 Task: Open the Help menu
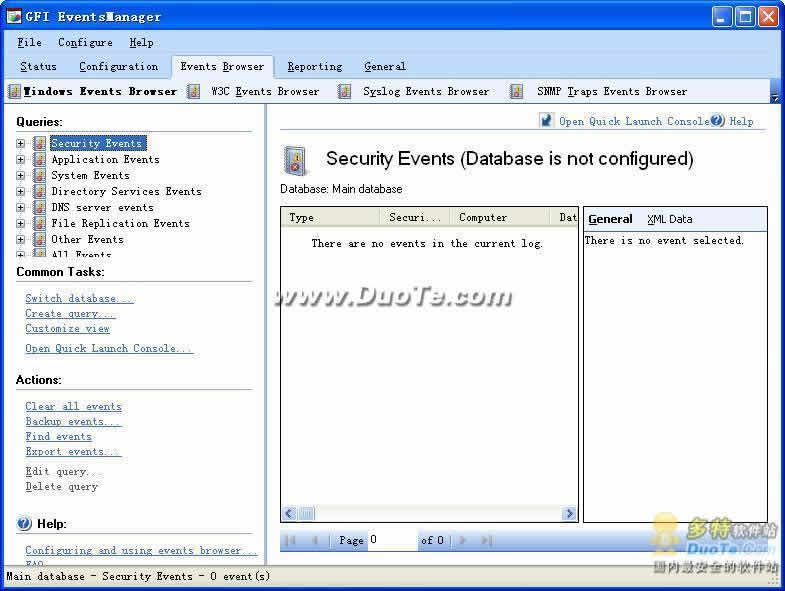pyautogui.click(x=141, y=43)
